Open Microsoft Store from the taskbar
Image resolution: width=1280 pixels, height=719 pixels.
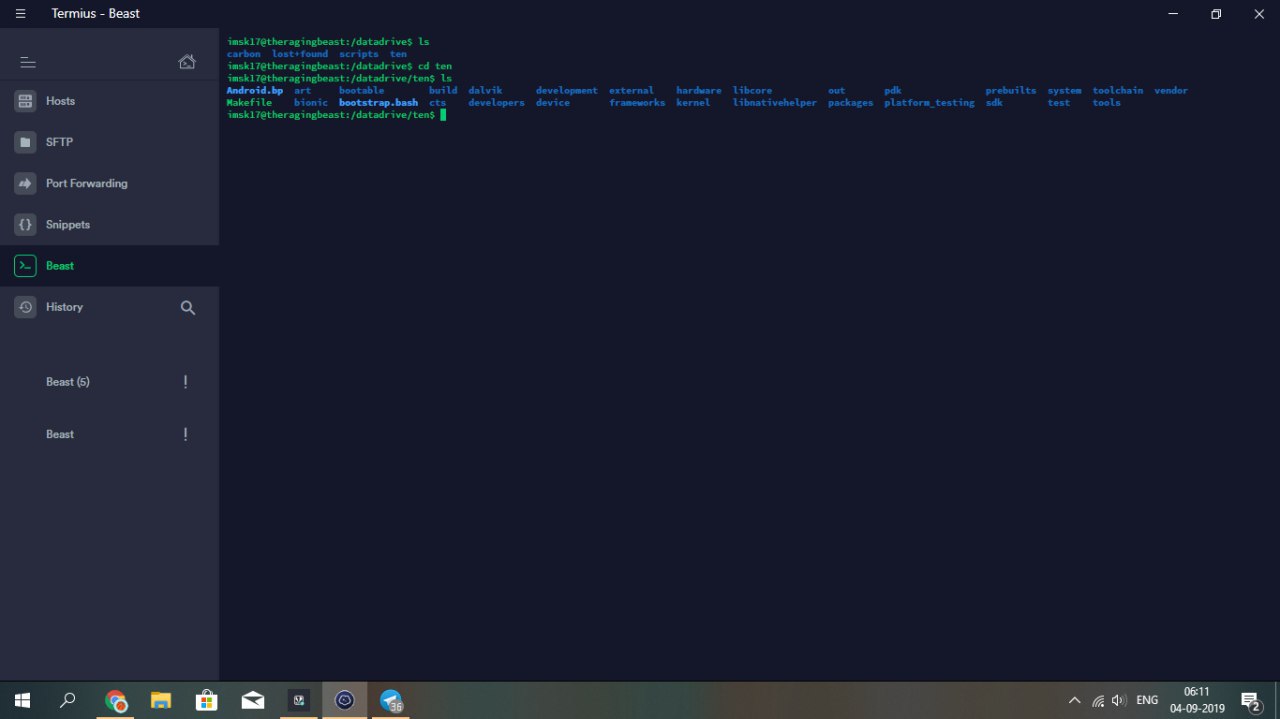[x=206, y=700]
